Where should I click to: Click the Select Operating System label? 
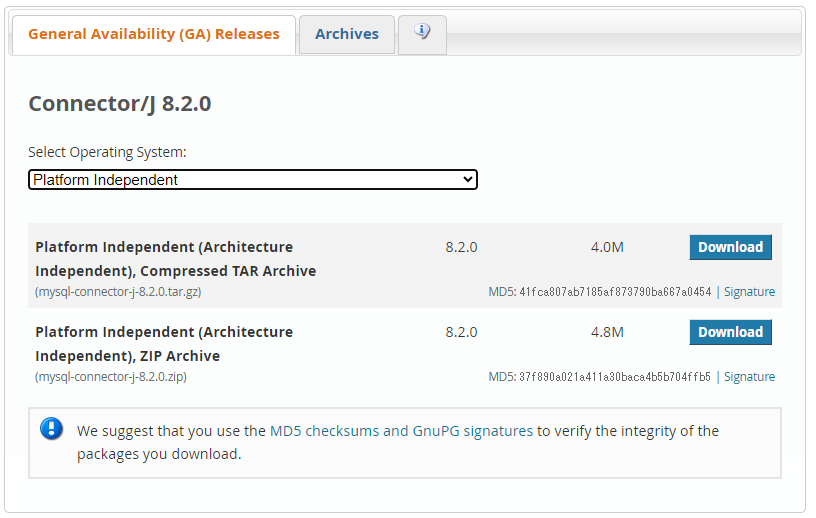click(107, 152)
